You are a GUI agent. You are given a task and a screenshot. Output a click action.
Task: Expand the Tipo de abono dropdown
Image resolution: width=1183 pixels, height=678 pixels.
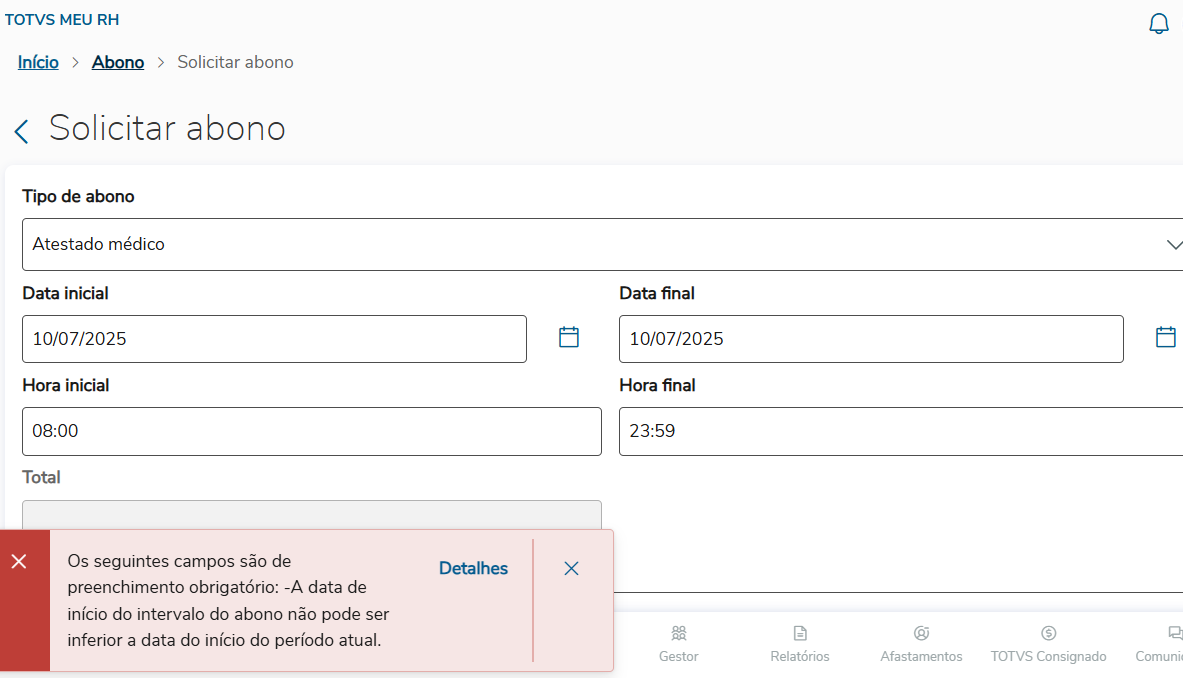pos(1174,245)
